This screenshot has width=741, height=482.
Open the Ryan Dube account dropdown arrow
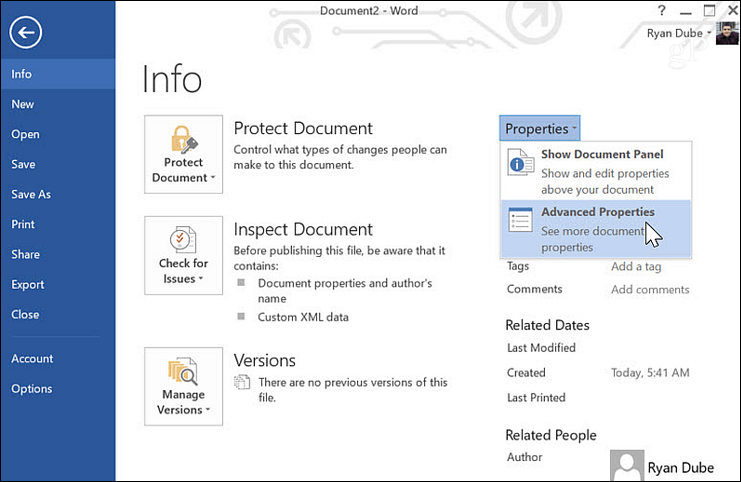tap(709, 33)
